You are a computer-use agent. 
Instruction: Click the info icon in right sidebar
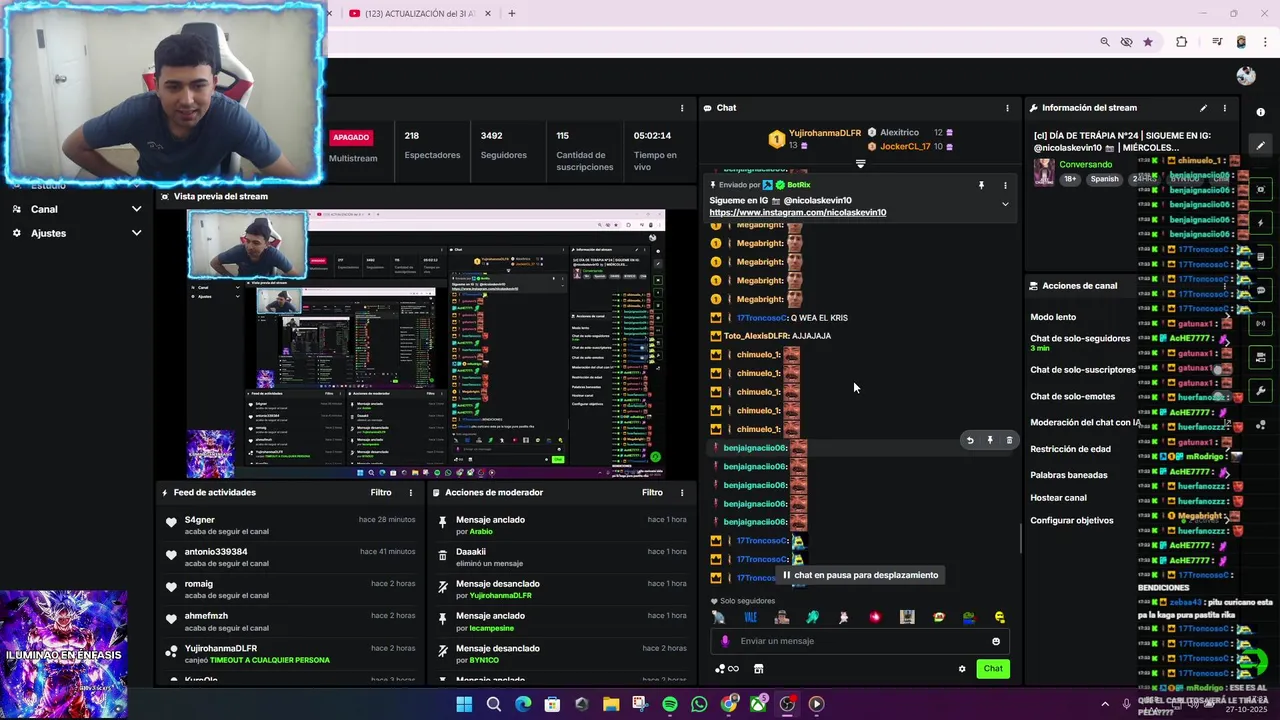coord(1261,112)
